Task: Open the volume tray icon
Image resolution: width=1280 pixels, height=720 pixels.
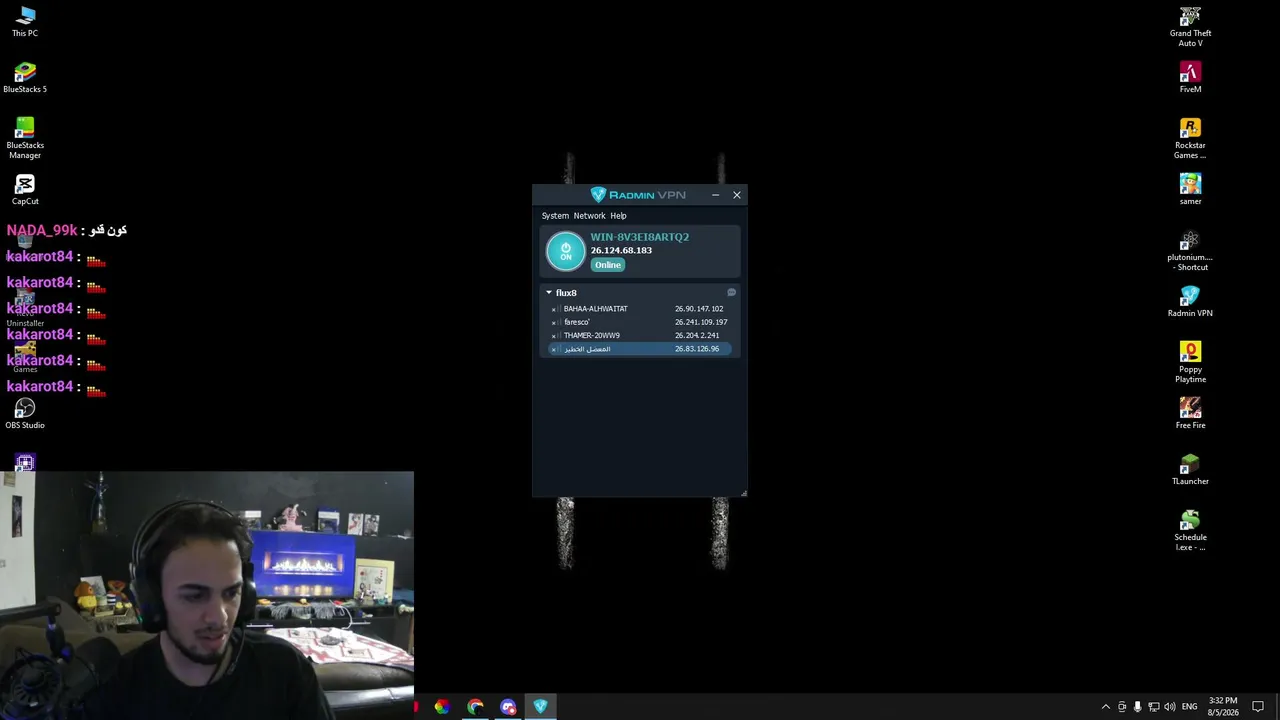Action: [x=1169, y=707]
